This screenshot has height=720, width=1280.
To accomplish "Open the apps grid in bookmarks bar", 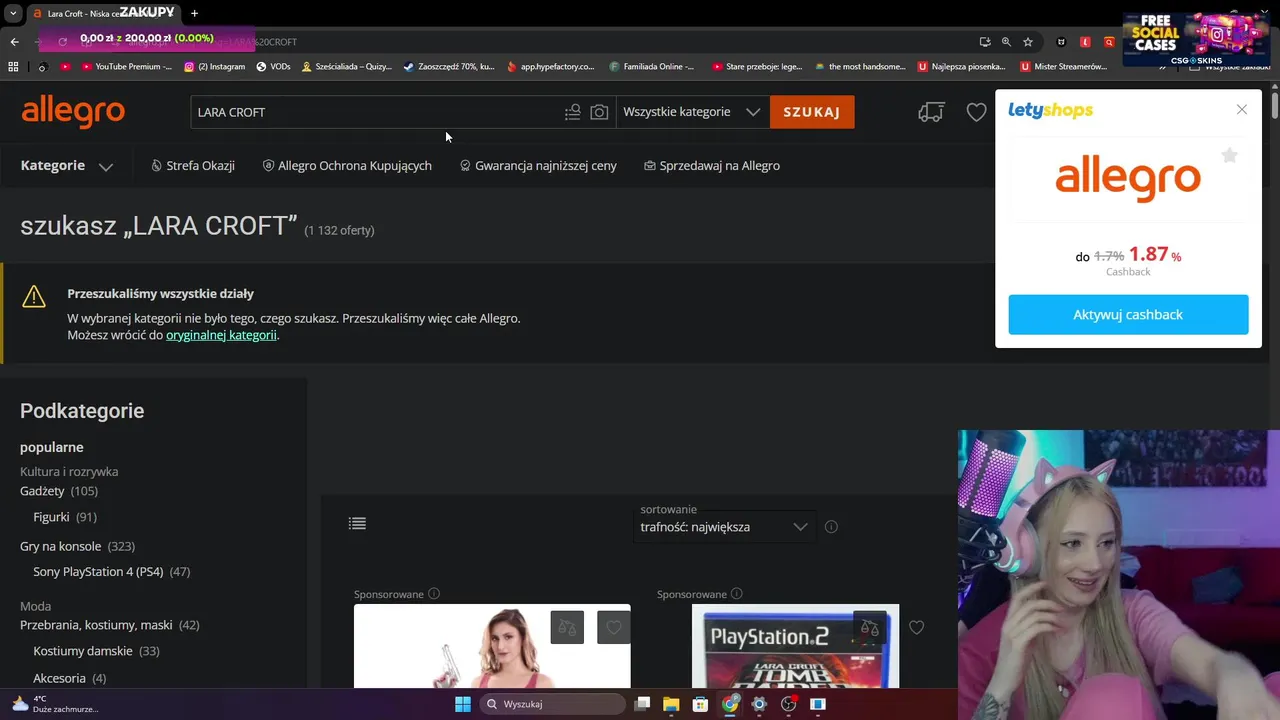I will (13, 66).
